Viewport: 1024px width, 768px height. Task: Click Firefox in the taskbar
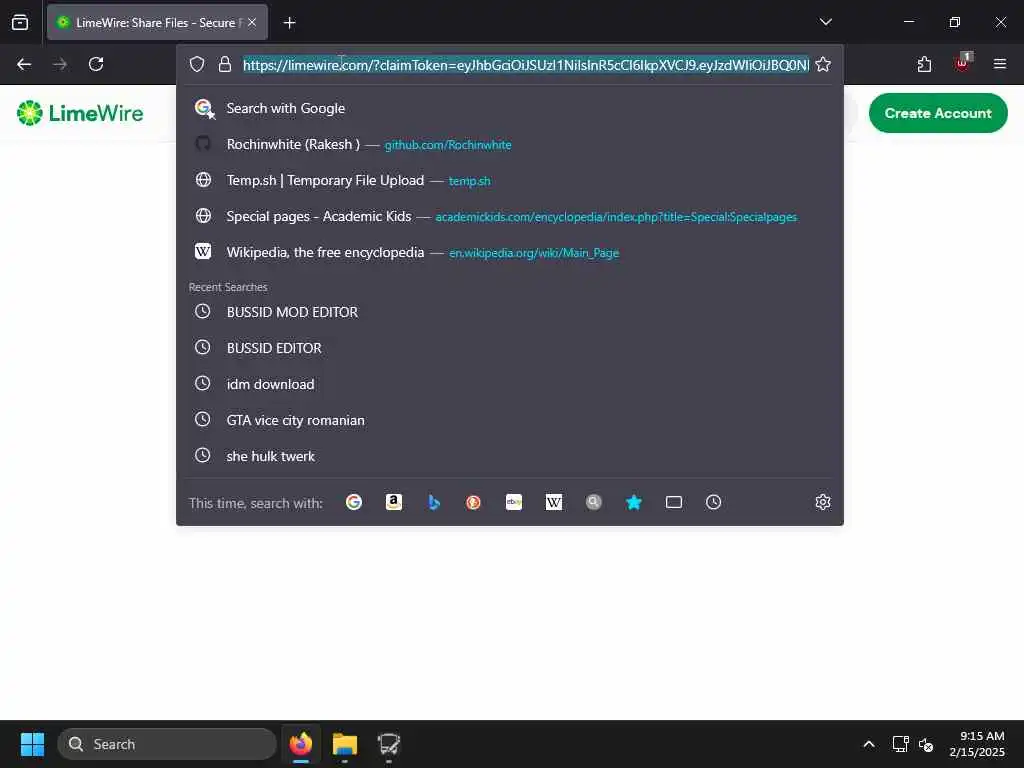coord(301,744)
